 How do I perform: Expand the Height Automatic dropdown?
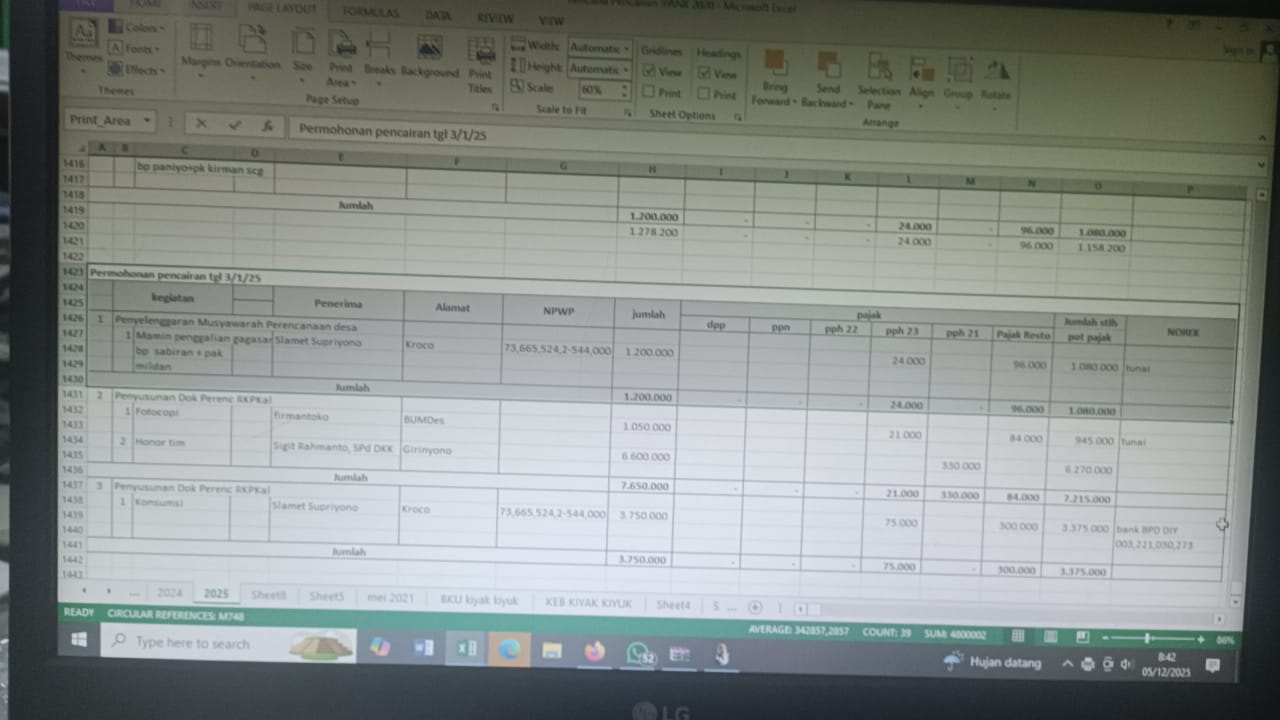point(626,69)
